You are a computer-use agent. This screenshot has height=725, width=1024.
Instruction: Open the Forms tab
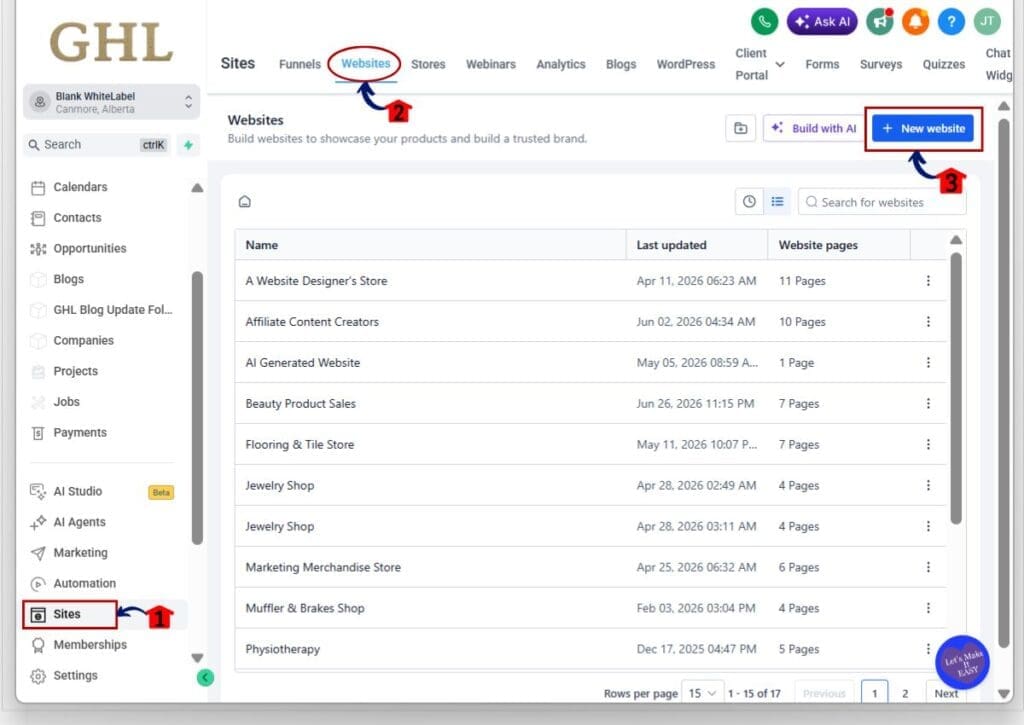(822, 64)
